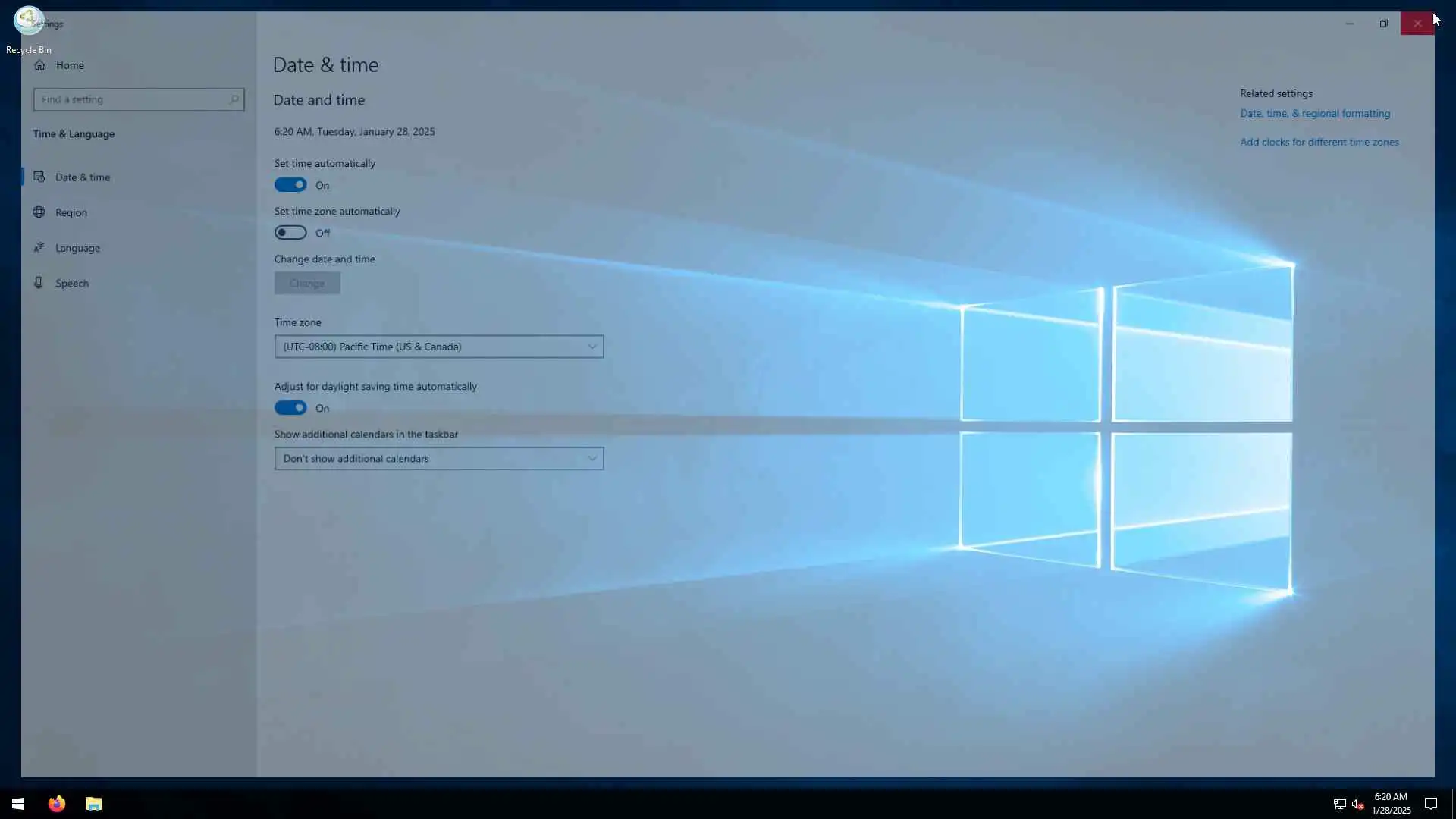Viewport: 1456px width, 819px height.
Task: Open the Windows Start menu
Action: pyautogui.click(x=18, y=804)
